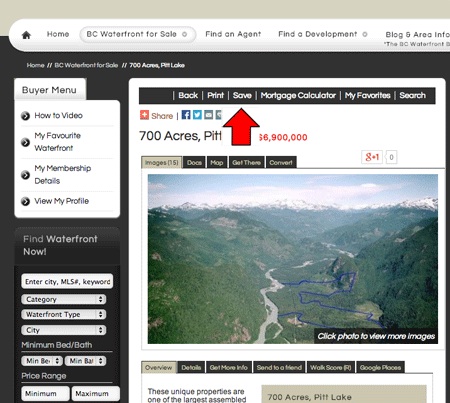
Task: Open the Min Beds dropdown
Action: tap(42, 361)
